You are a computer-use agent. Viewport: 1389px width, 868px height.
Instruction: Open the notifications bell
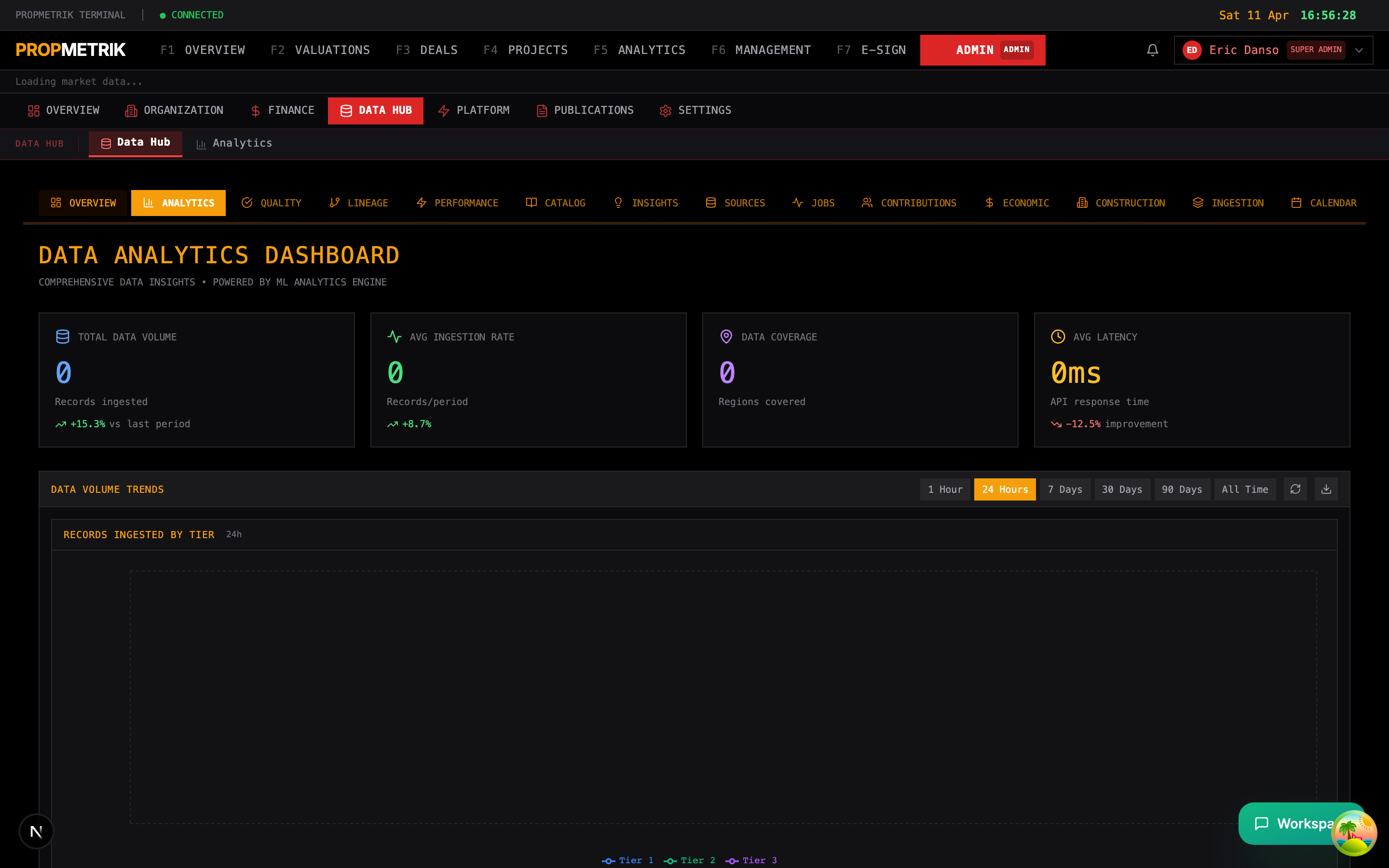click(x=1152, y=50)
